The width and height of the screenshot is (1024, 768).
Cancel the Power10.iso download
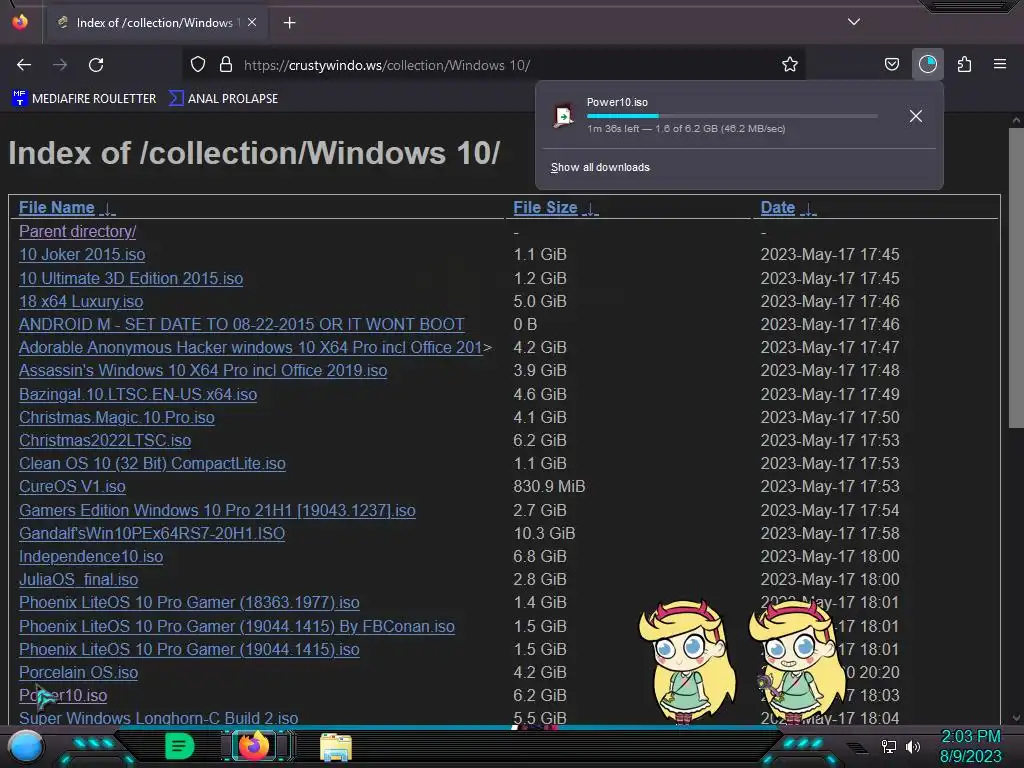coord(916,116)
